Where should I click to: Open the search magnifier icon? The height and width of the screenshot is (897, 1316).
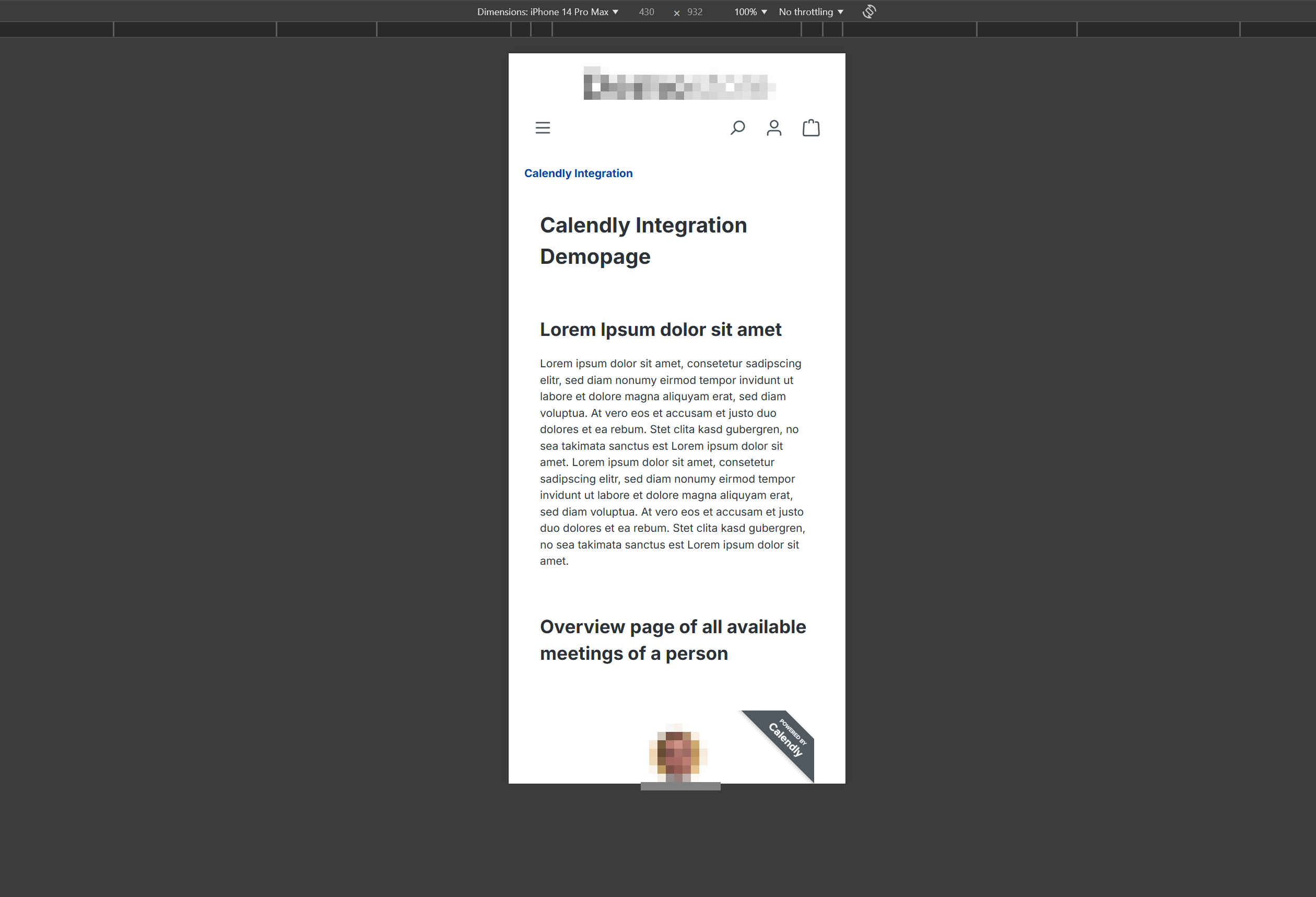pyautogui.click(x=737, y=128)
